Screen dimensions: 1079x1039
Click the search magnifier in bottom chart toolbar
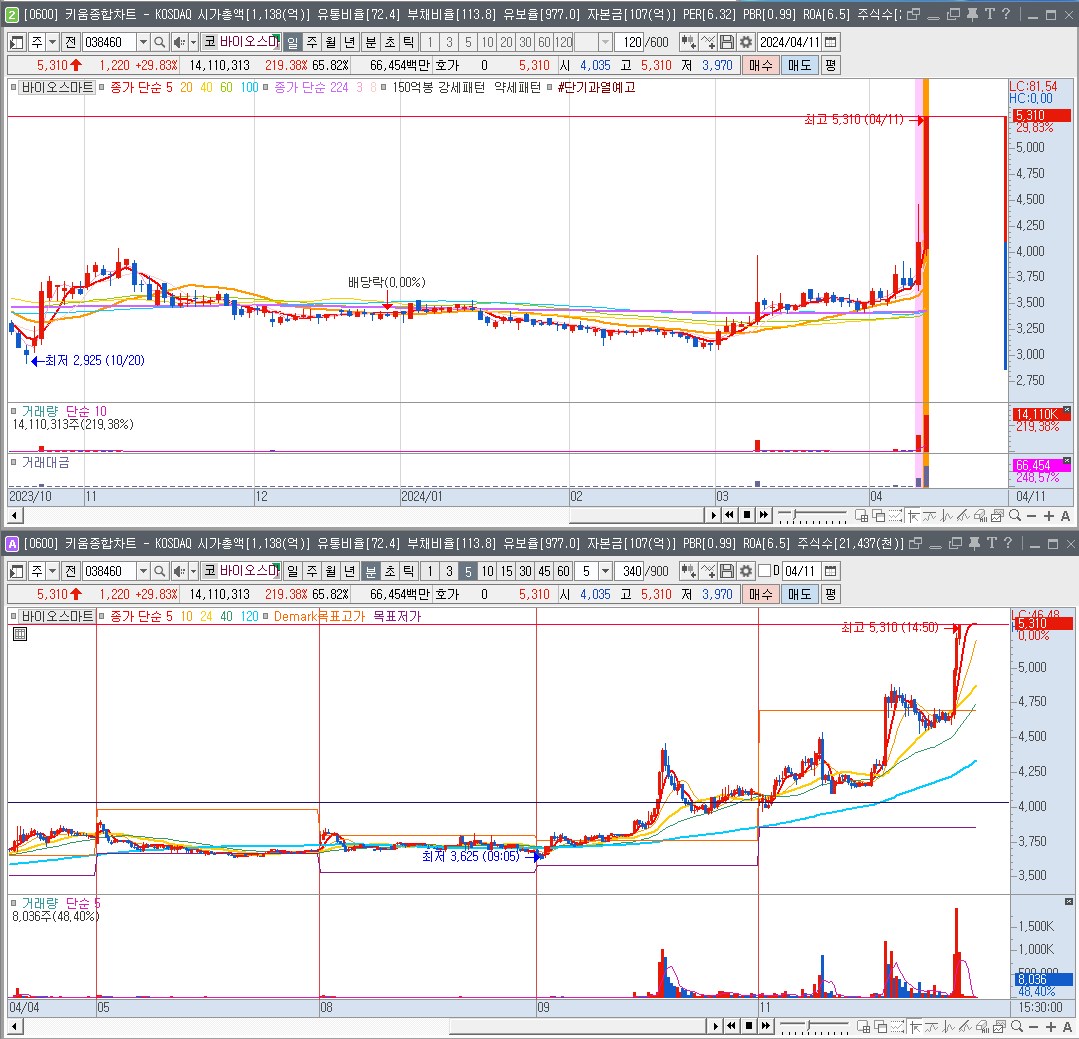tap(160, 571)
